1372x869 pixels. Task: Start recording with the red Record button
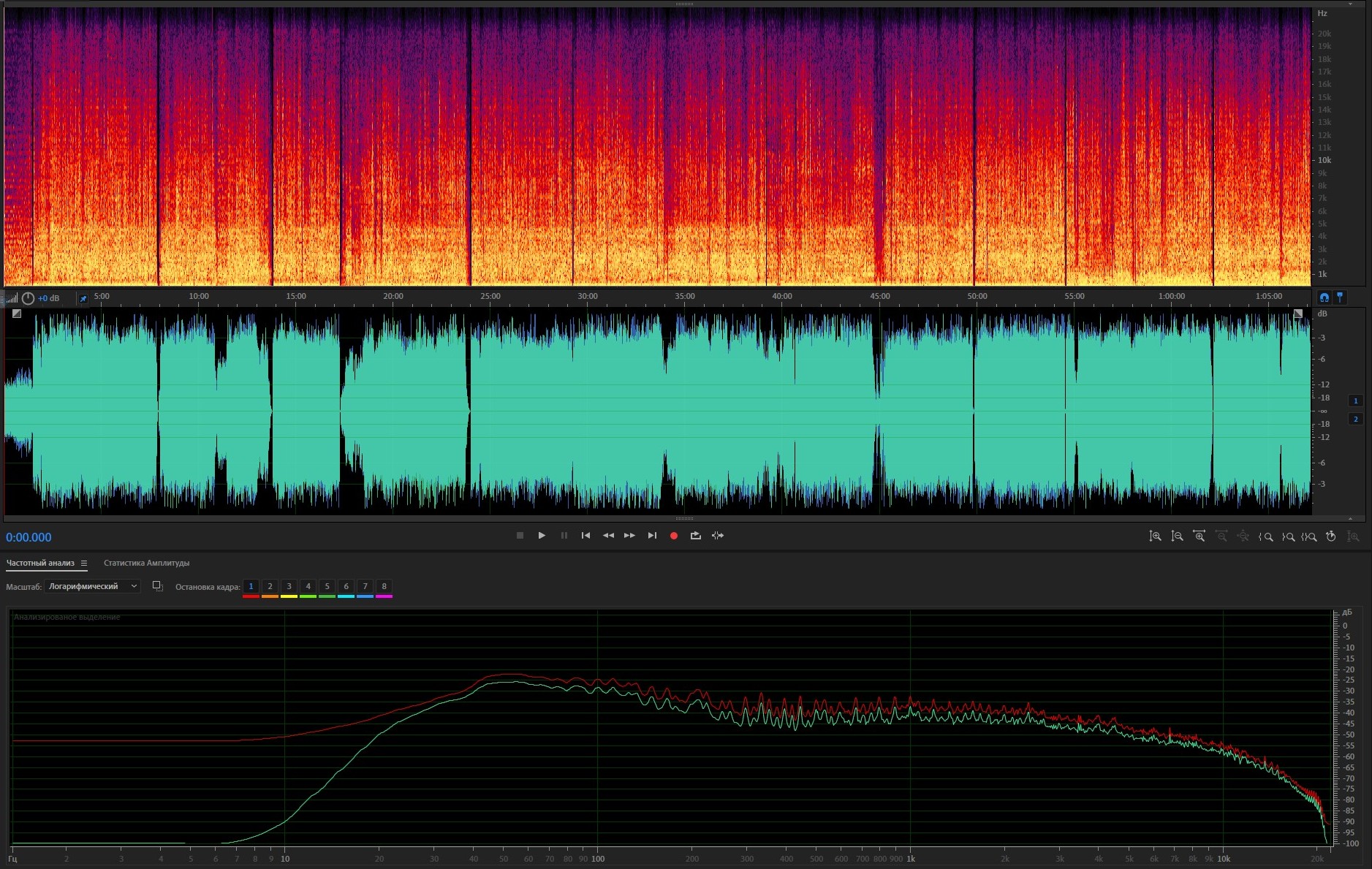(x=673, y=536)
